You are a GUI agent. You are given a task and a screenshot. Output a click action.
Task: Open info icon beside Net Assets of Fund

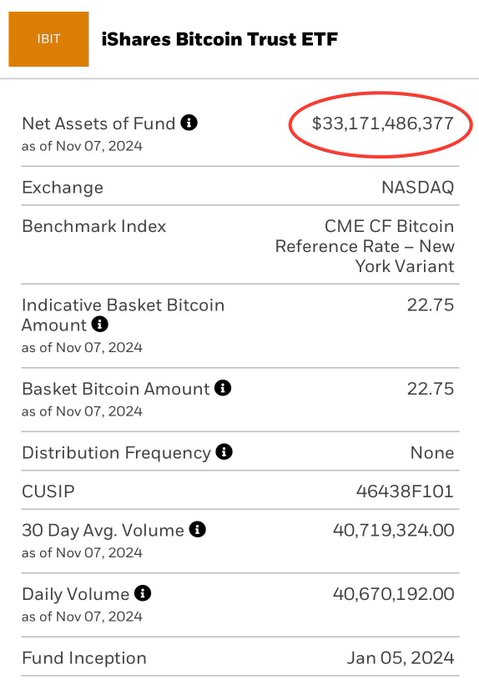(x=189, y=123)
